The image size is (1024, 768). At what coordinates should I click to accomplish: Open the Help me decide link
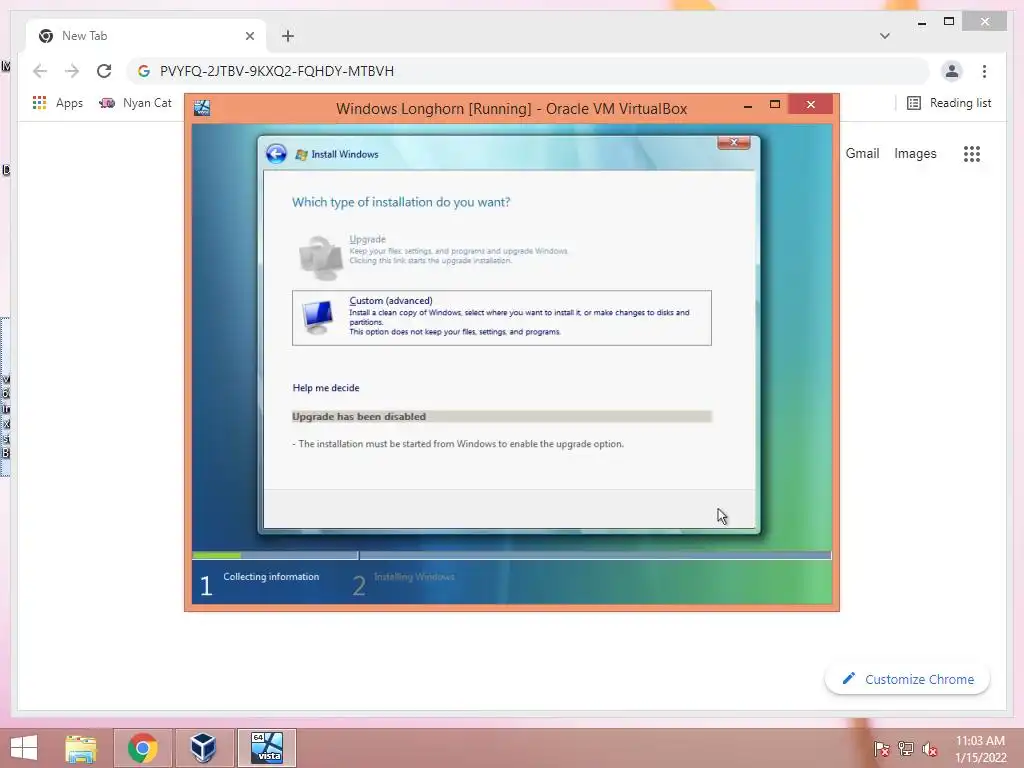click(326, 388)
